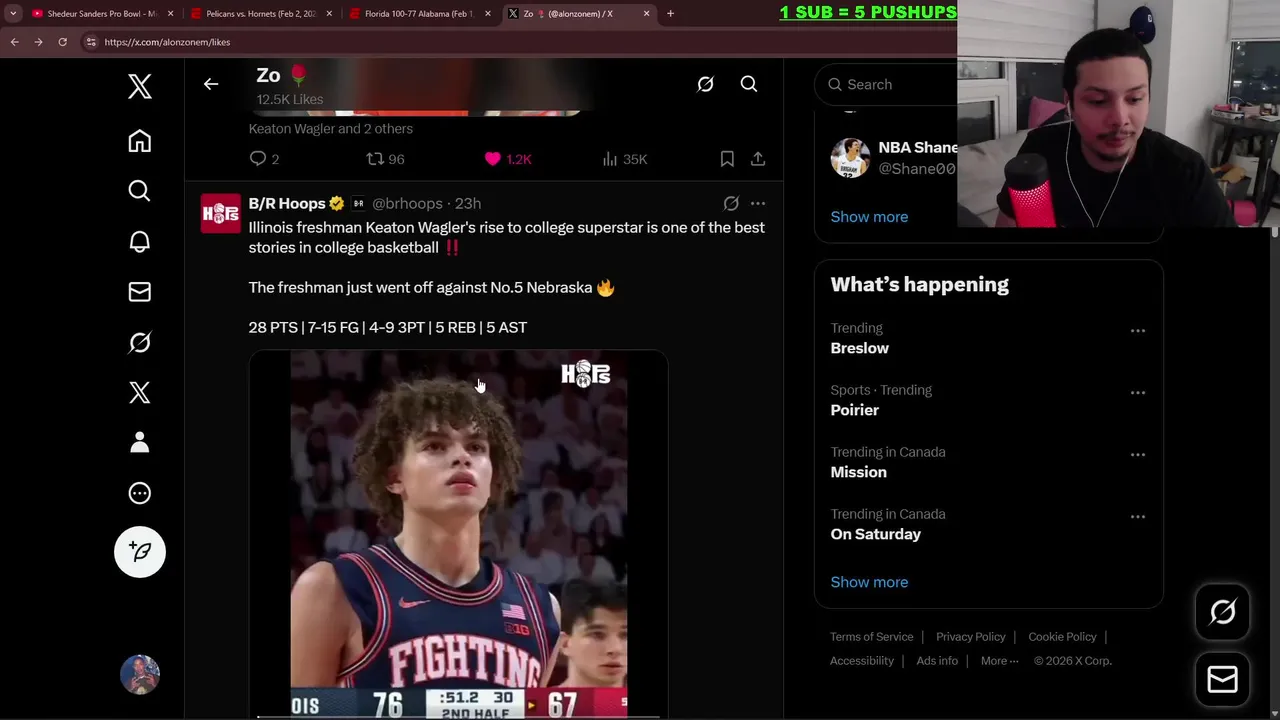Open the site information icon in address bar
The image size is (1280, 720).
91,42
